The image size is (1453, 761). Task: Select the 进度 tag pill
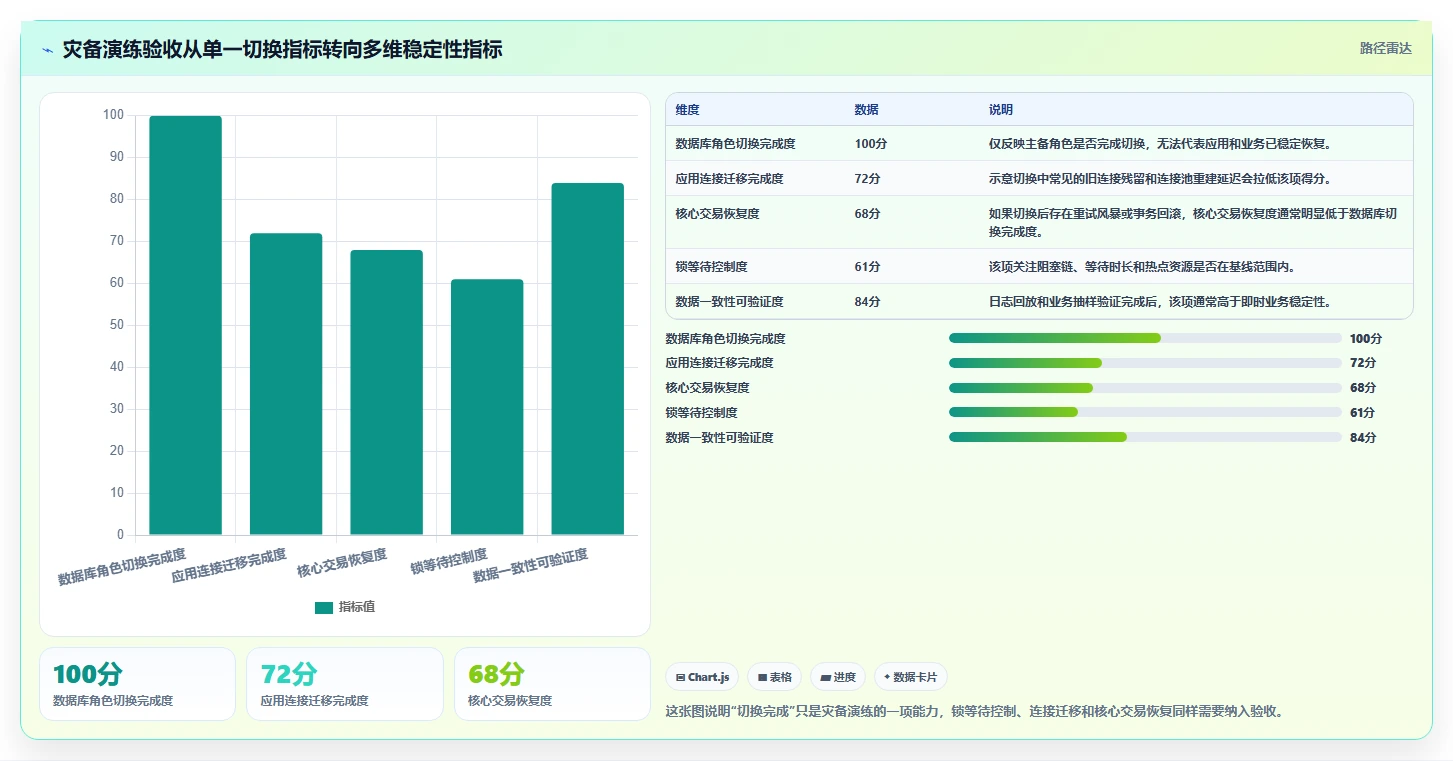838,677
